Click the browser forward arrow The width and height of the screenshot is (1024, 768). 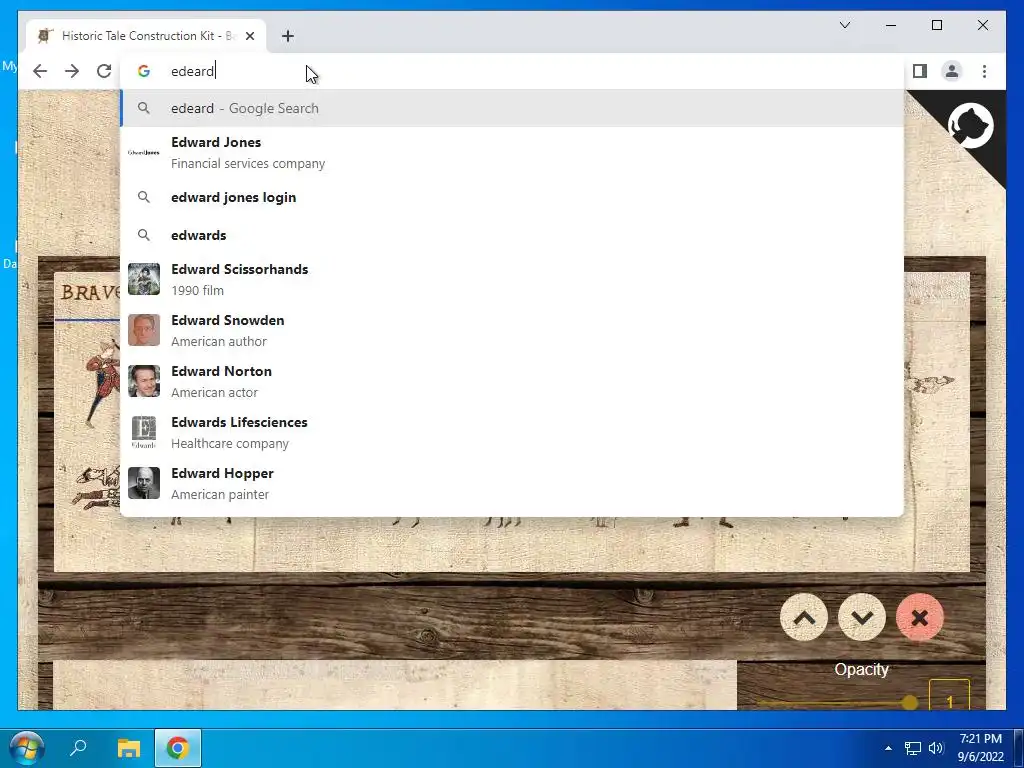click(72, 71)
